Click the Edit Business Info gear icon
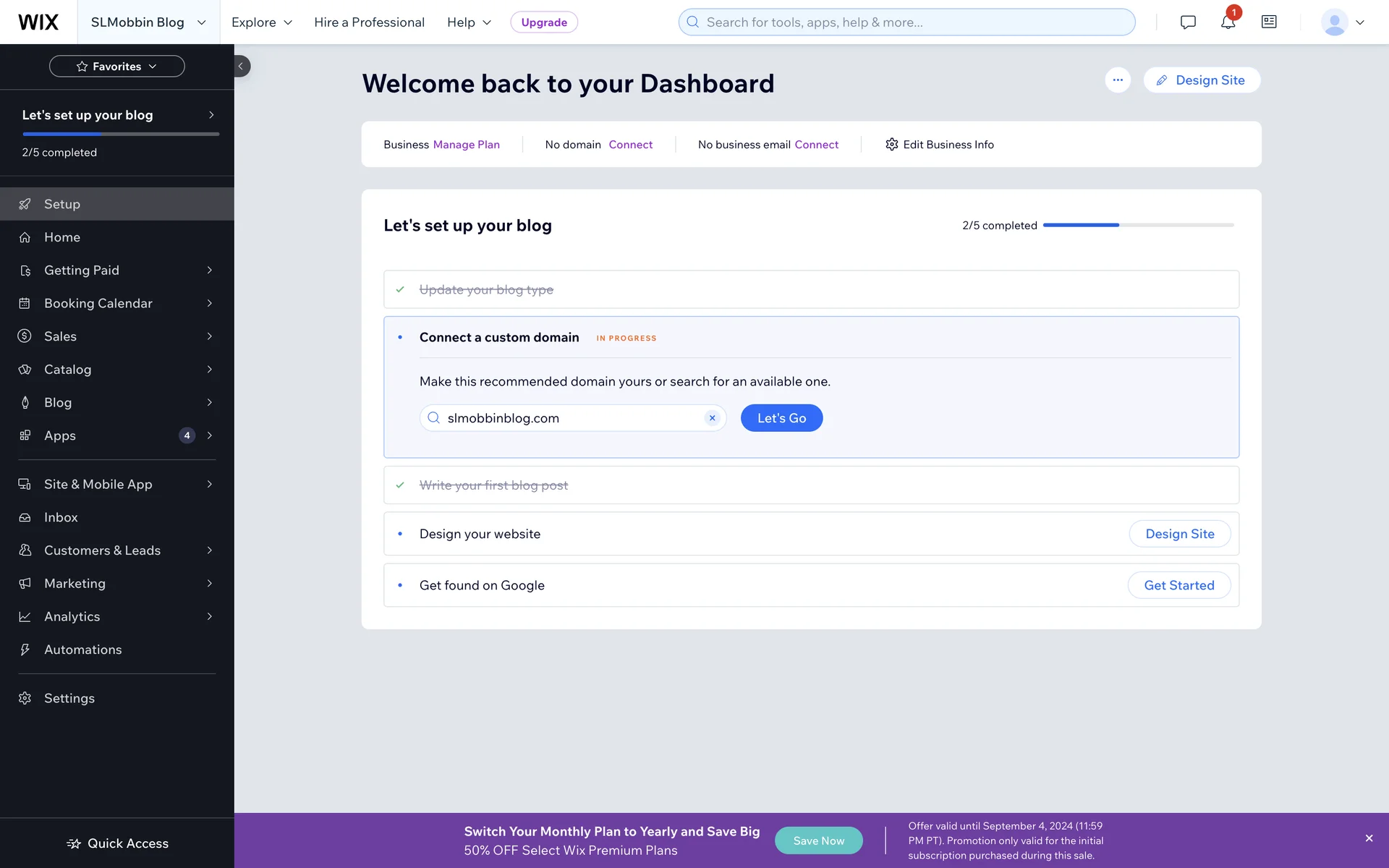The width and height of the screenshot is (1389, 868). pos(892,145)
